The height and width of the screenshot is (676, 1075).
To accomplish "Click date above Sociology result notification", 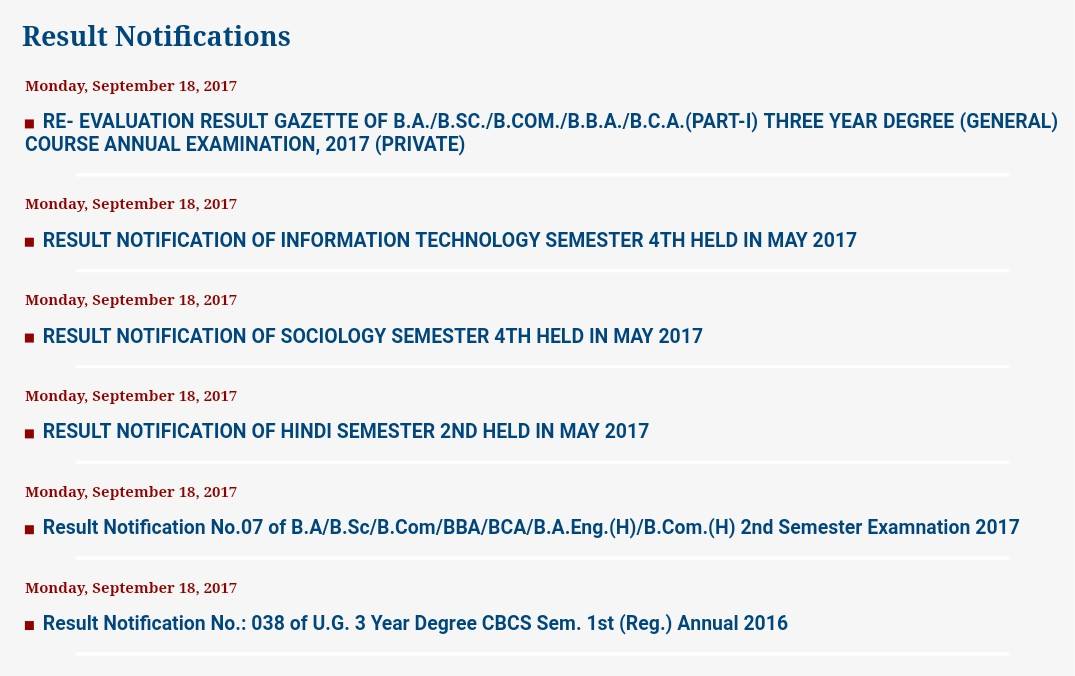I will click(x=131, y=300).
